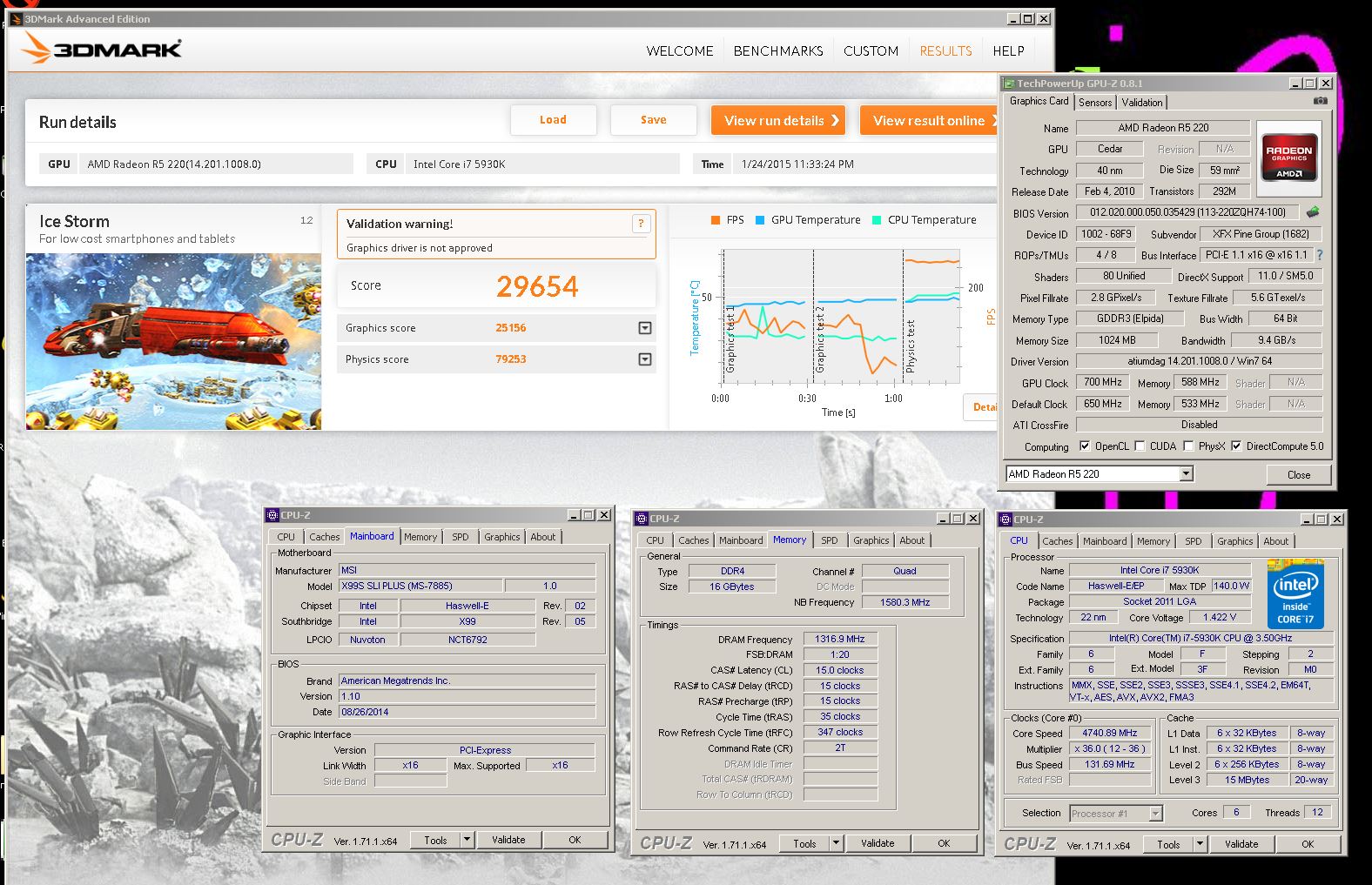The width and height of the screenshot is (1372, 885).
Task: Click the Load button in Run details
Action: pos(553,120)
